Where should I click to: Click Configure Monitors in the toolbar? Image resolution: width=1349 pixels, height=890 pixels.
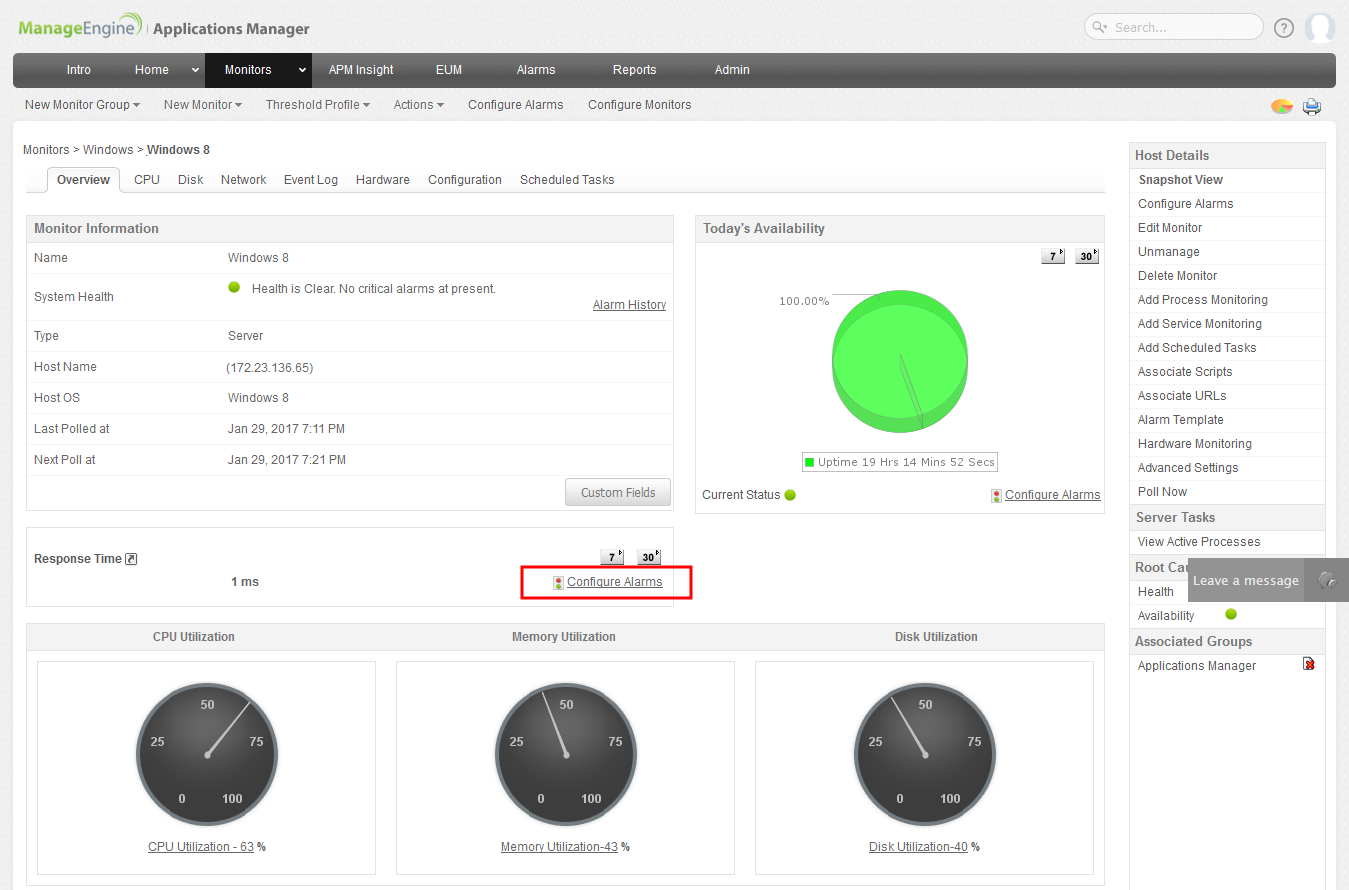pos(640,105)
